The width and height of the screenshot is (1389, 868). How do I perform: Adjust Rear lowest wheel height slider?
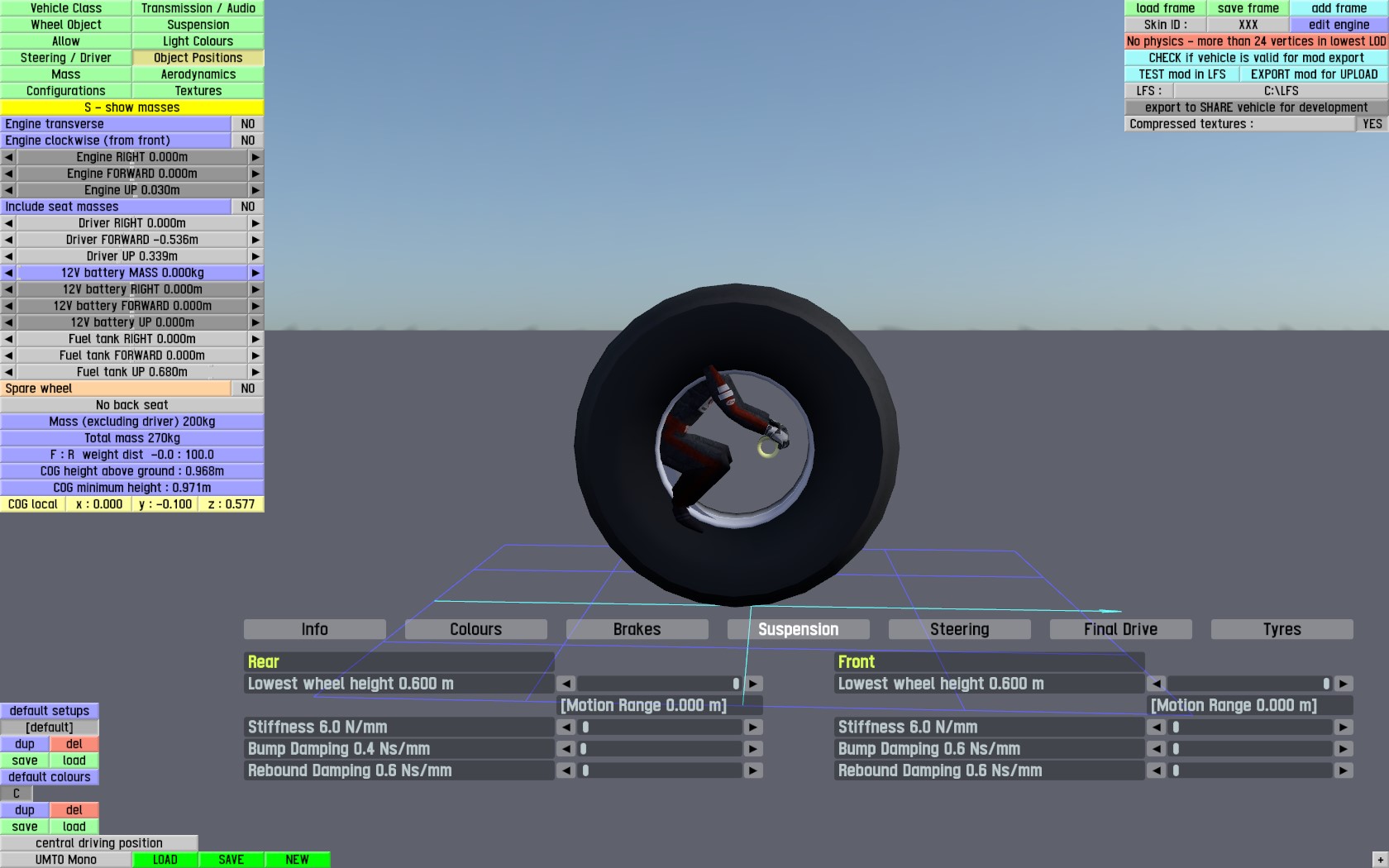tap(660, 684)
